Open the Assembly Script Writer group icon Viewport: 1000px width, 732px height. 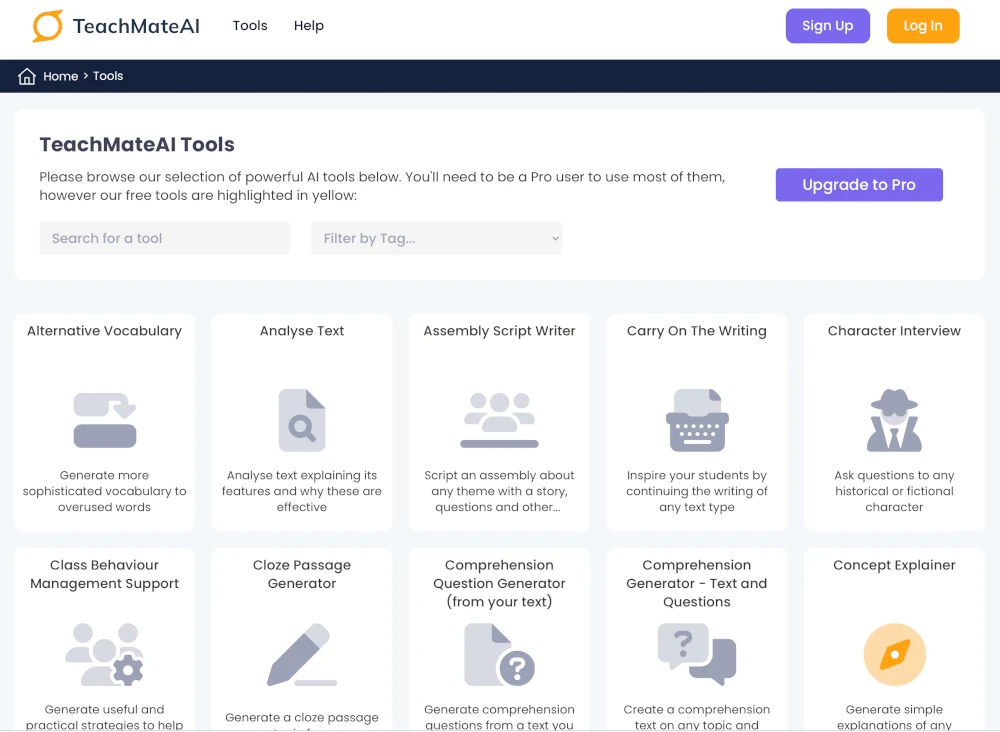(499, 420)
